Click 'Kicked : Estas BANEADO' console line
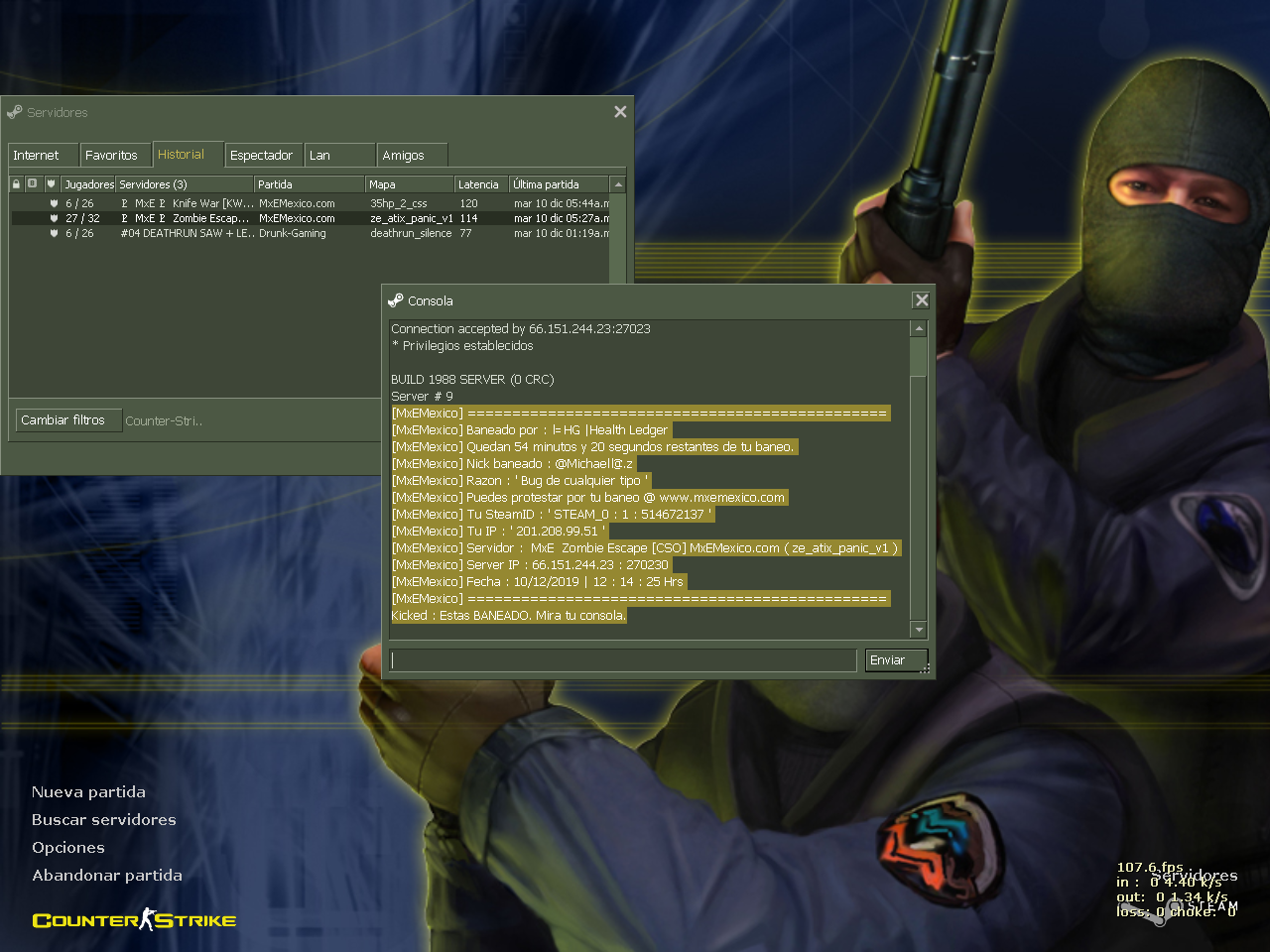 tap(509, 616)
